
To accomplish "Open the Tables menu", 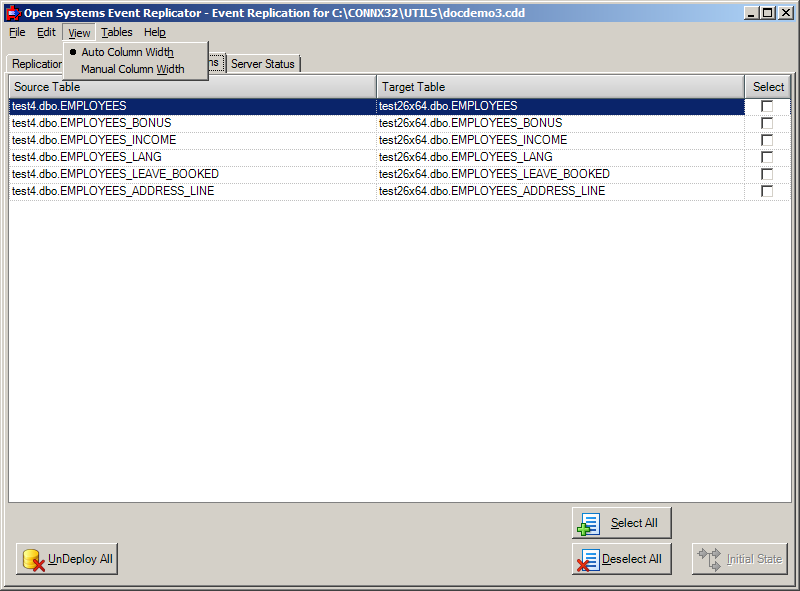I will tap(117, 32).
